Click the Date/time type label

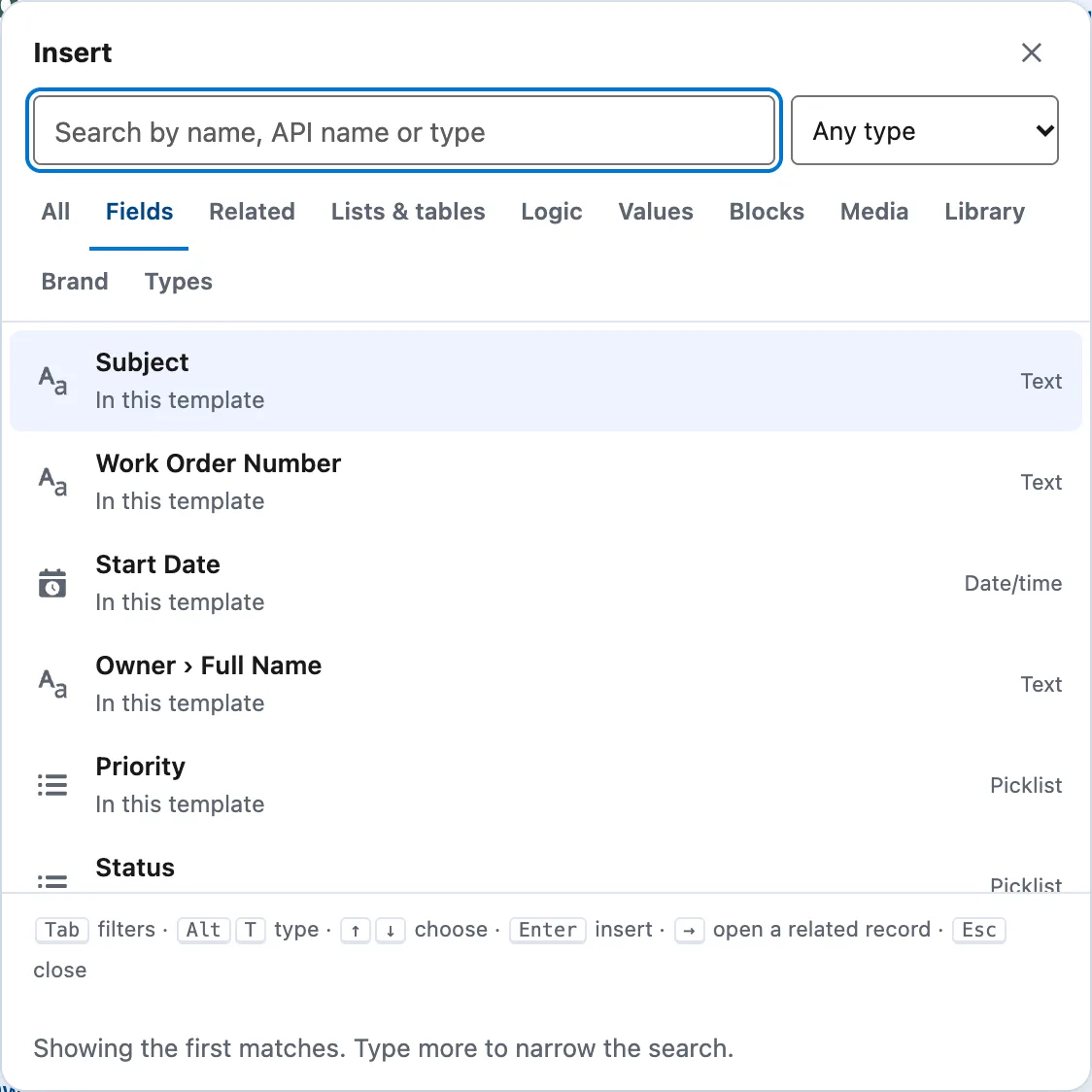click(x=1012, y=583)
